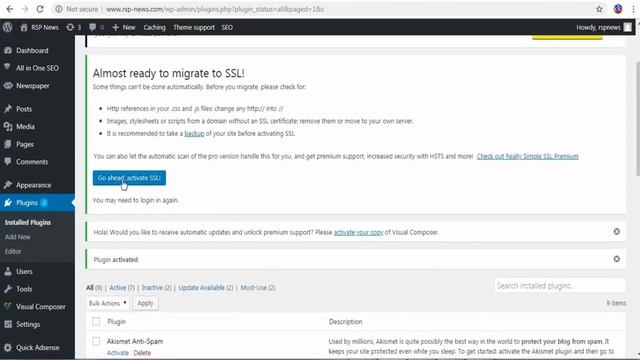Image resolution: width=640 pixels, height=360 pixels.
Task: Activate the Akismet Anti-Spam plugin
Action: [x=118, y=353]
